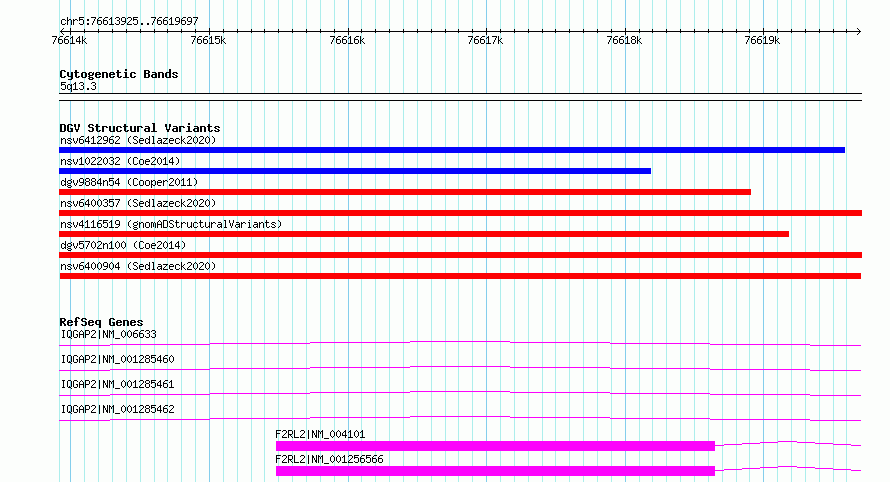Click the 5q13.3 band label
The width and height of the screenshot is (890, 482).
tap(78, 86)
